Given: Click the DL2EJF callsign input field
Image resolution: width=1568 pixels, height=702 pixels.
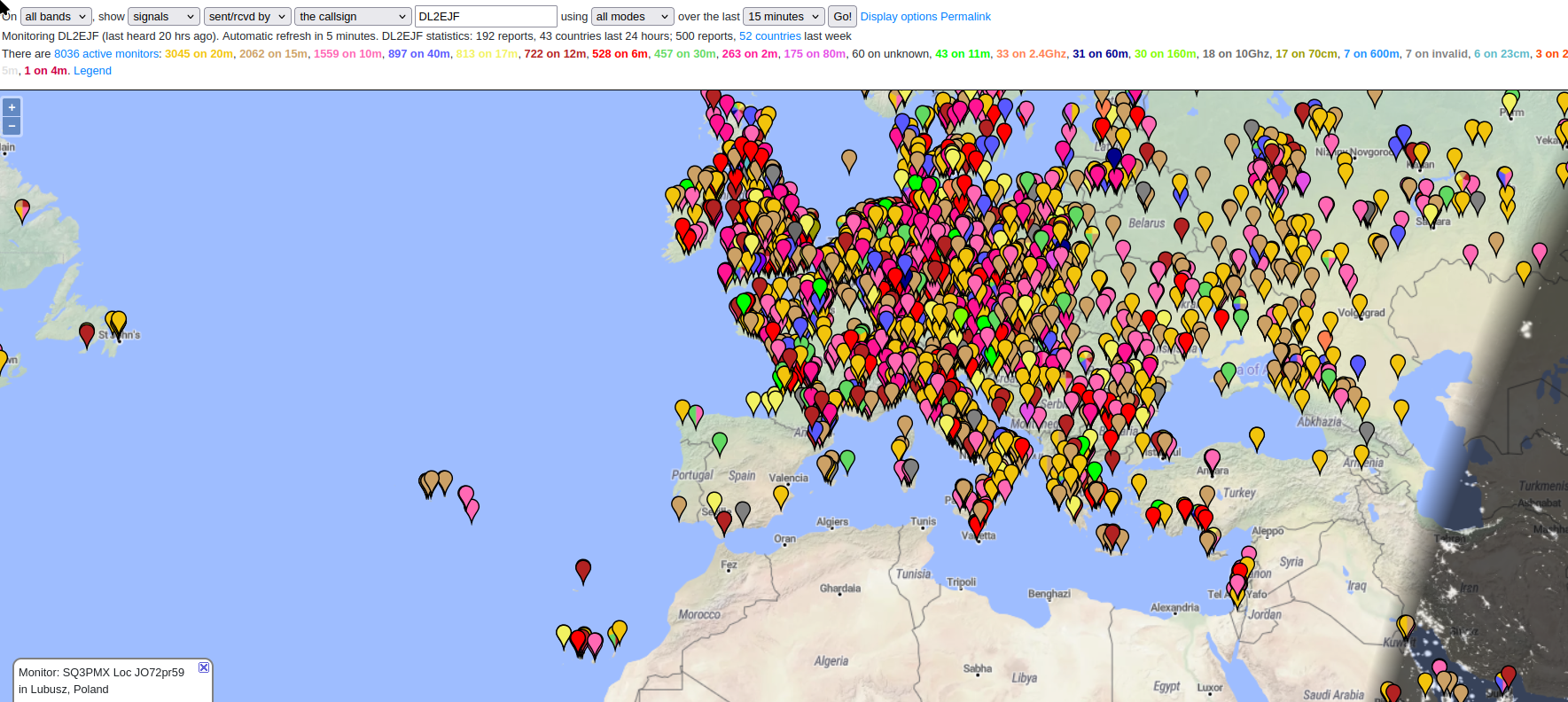Looking at the screenshot, I should (485, 17).
